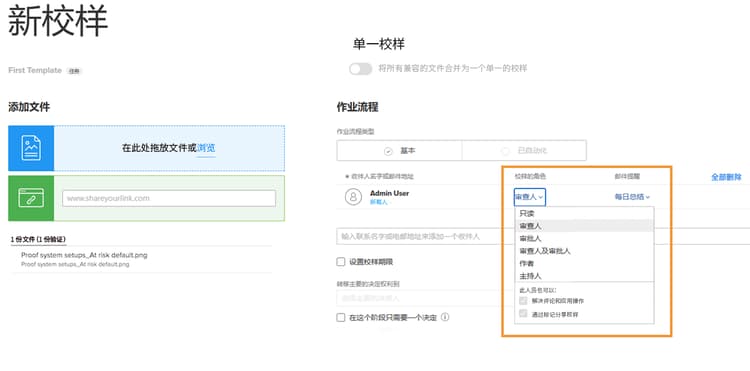Screen dimensions: 750x371
Task: Tick the 解决评论和应用操作 checkbox
Action: tap(523, 301)
